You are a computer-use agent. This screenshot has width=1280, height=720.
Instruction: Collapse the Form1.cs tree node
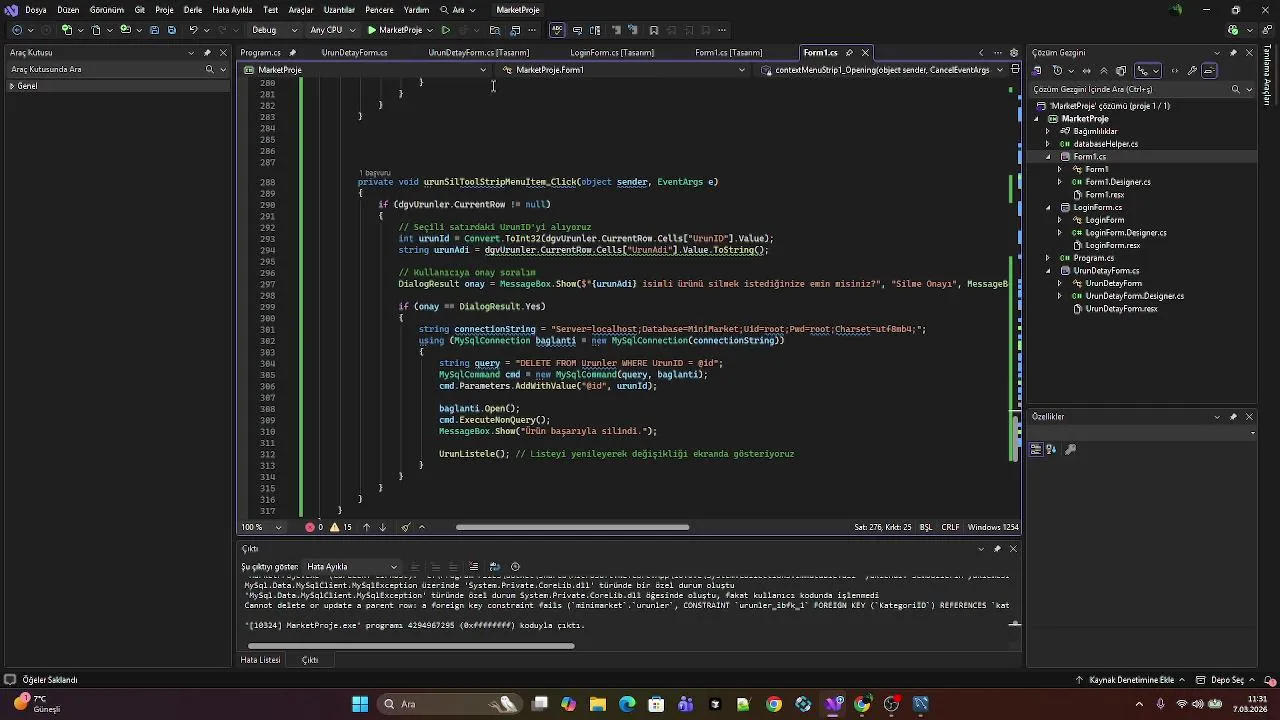(x=1048, y=157)
